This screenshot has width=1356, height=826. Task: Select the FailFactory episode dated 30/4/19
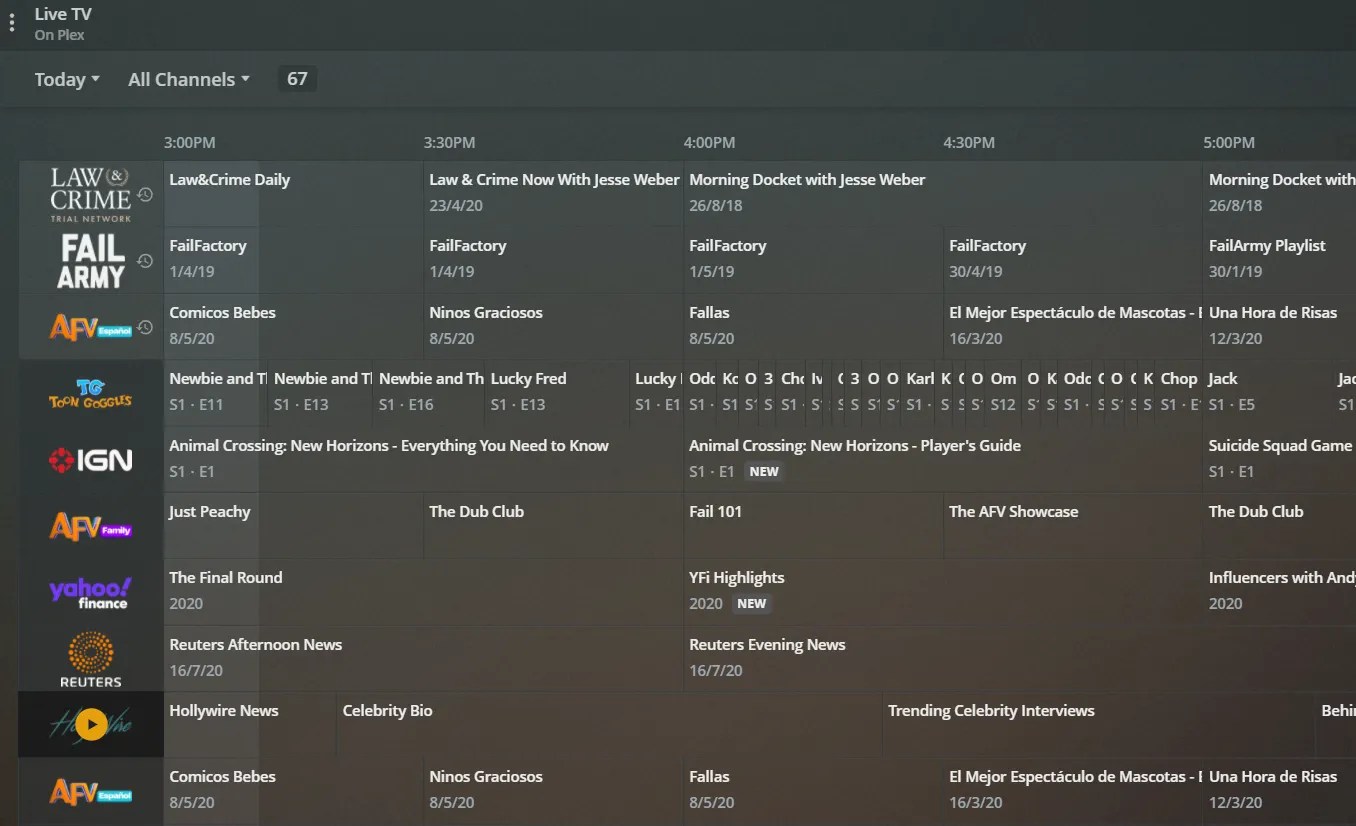point(1073,260)
